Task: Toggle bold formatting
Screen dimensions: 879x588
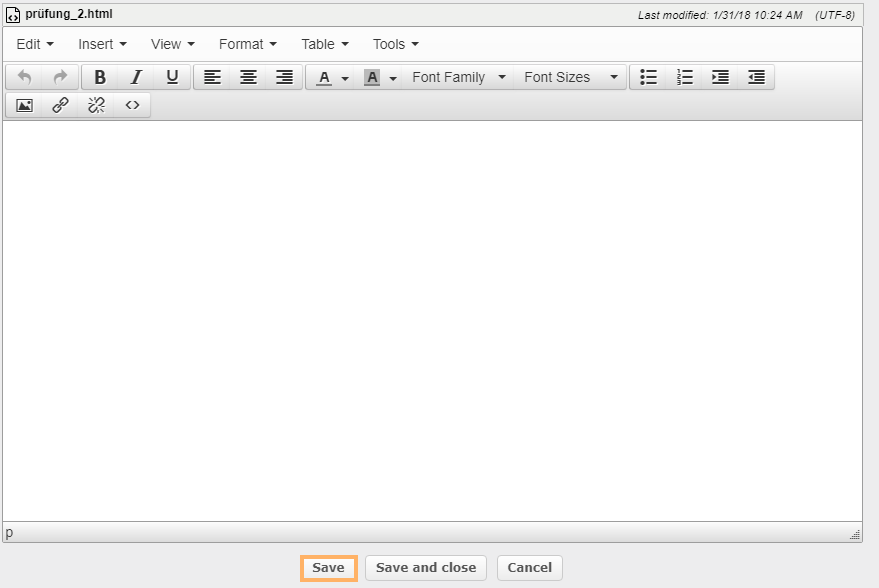Action: pos(100,77)
